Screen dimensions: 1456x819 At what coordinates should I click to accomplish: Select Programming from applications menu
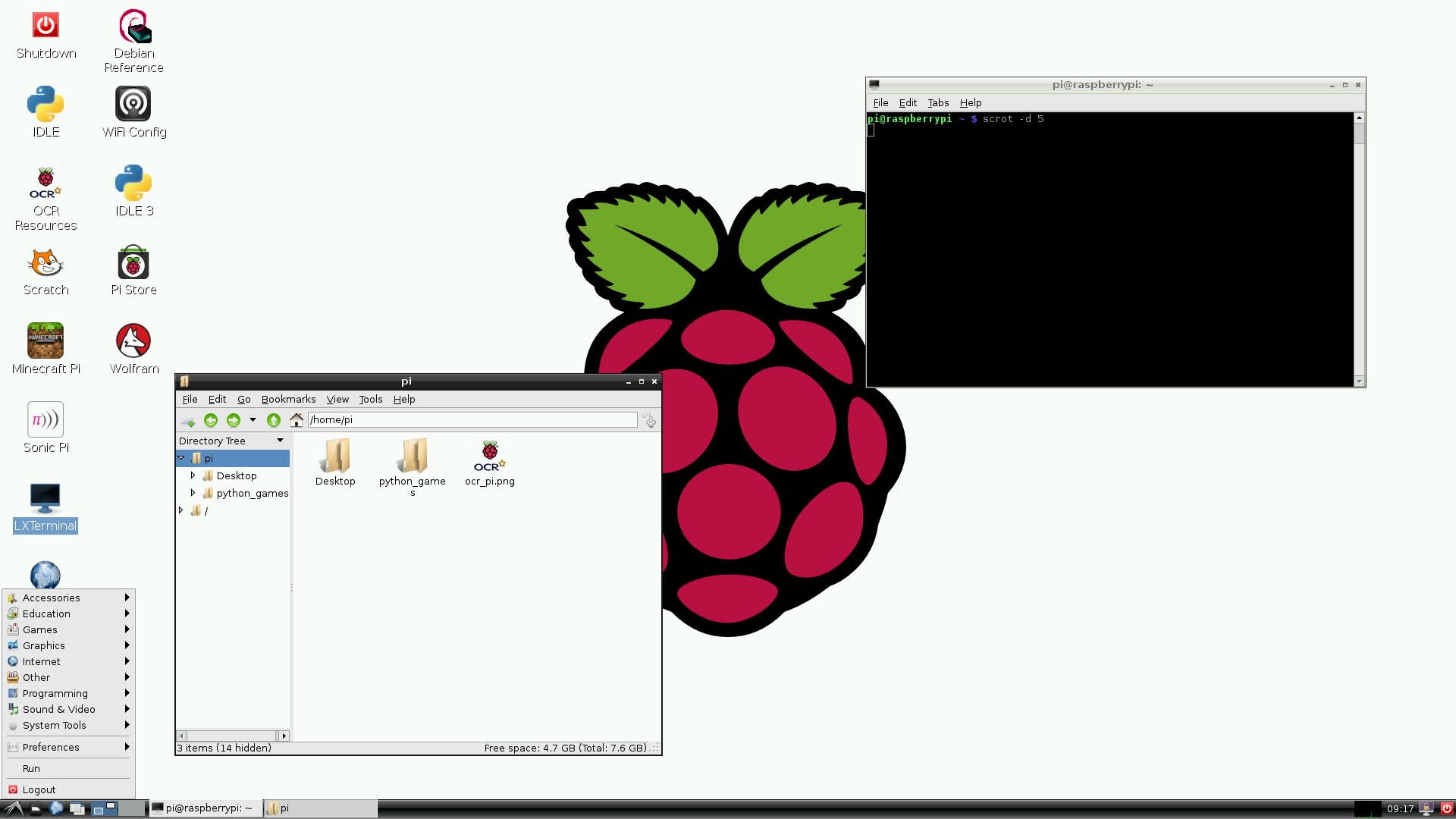coord(55,693)
